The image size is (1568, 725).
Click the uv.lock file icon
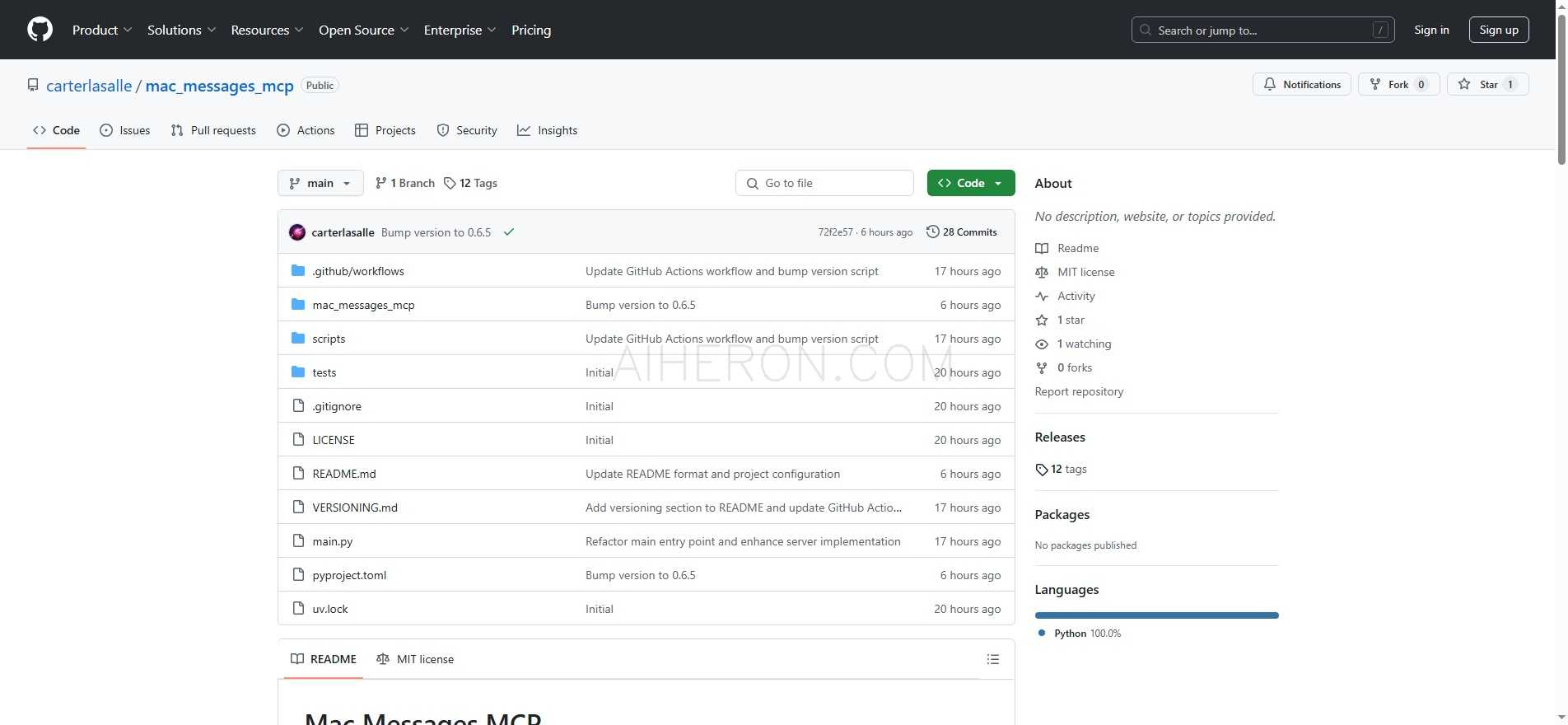298,609
